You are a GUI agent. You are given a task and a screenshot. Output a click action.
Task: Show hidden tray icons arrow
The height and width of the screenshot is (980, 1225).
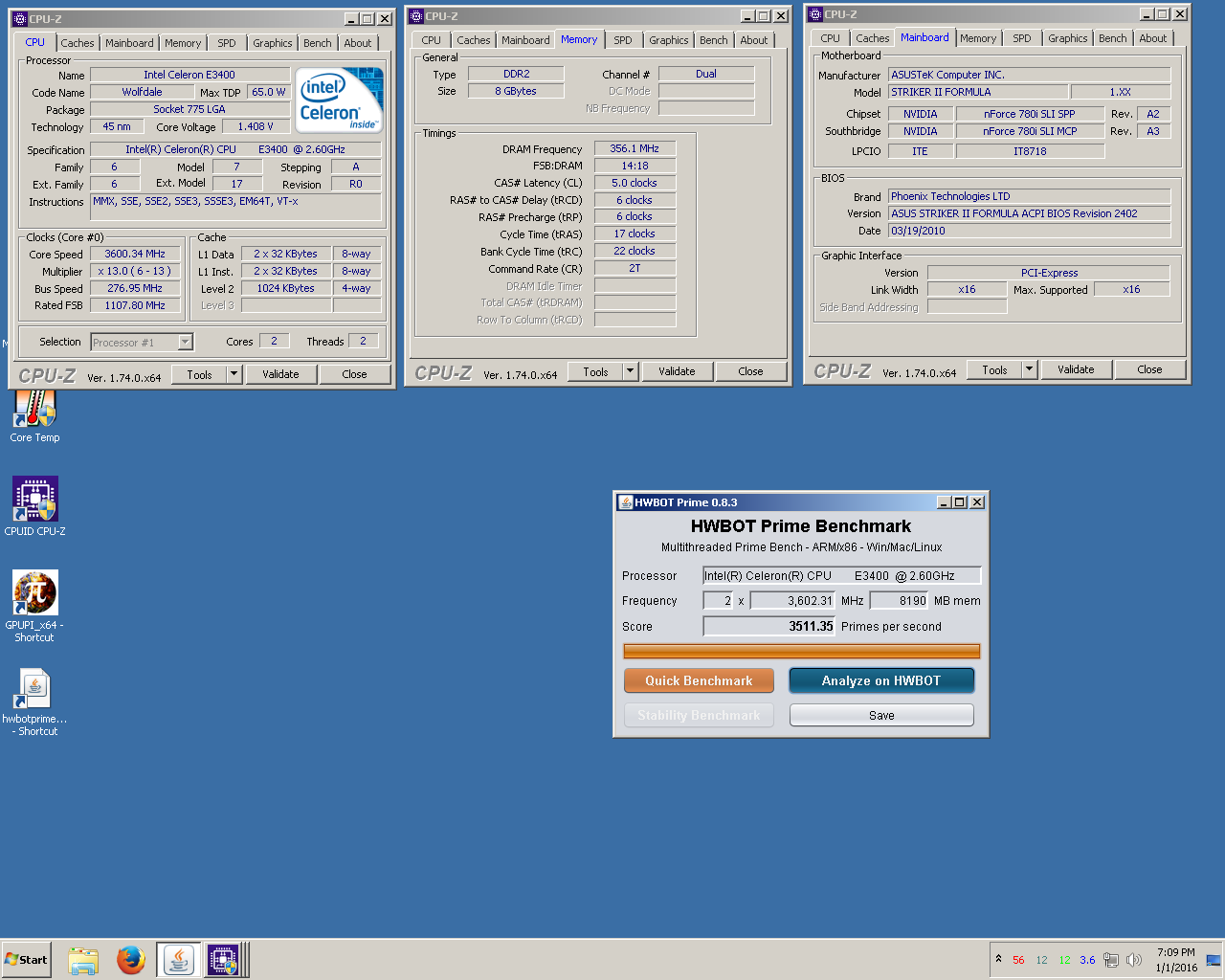click(998, 959)
